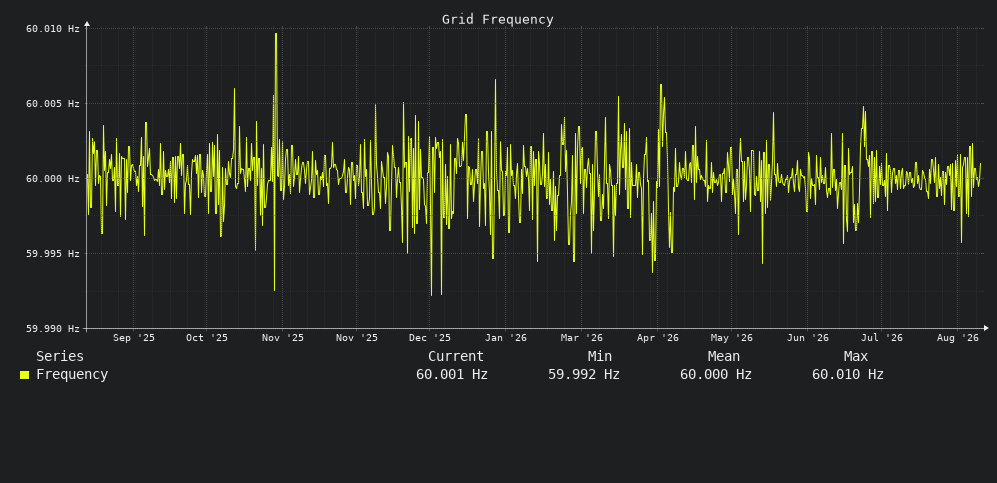The height and width of the screenshot is (483, 997).
Task: Click the top y-axis label 60.010 Hz
Action: 53,29
